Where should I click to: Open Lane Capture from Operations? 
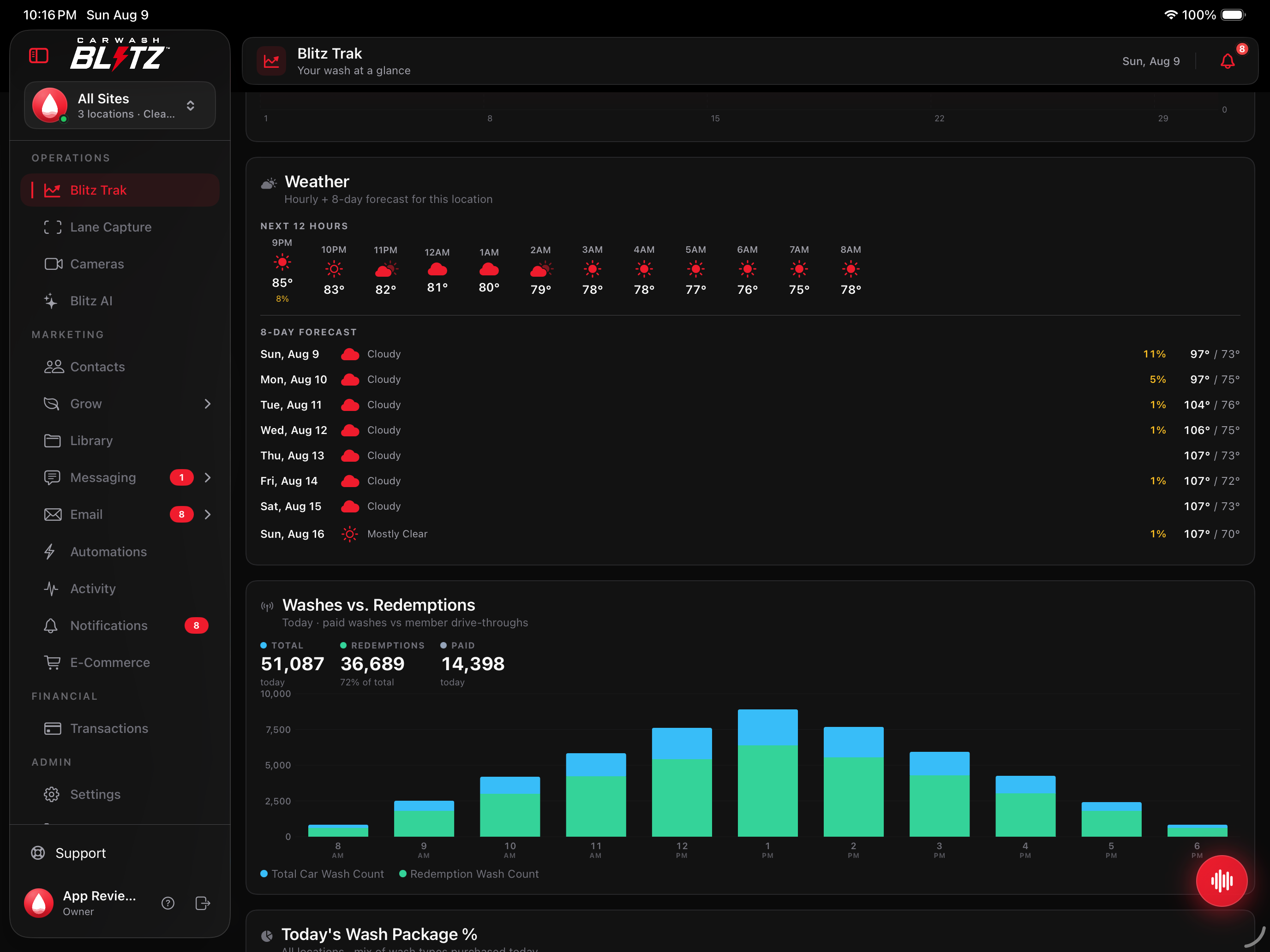(x=120, y=227)
